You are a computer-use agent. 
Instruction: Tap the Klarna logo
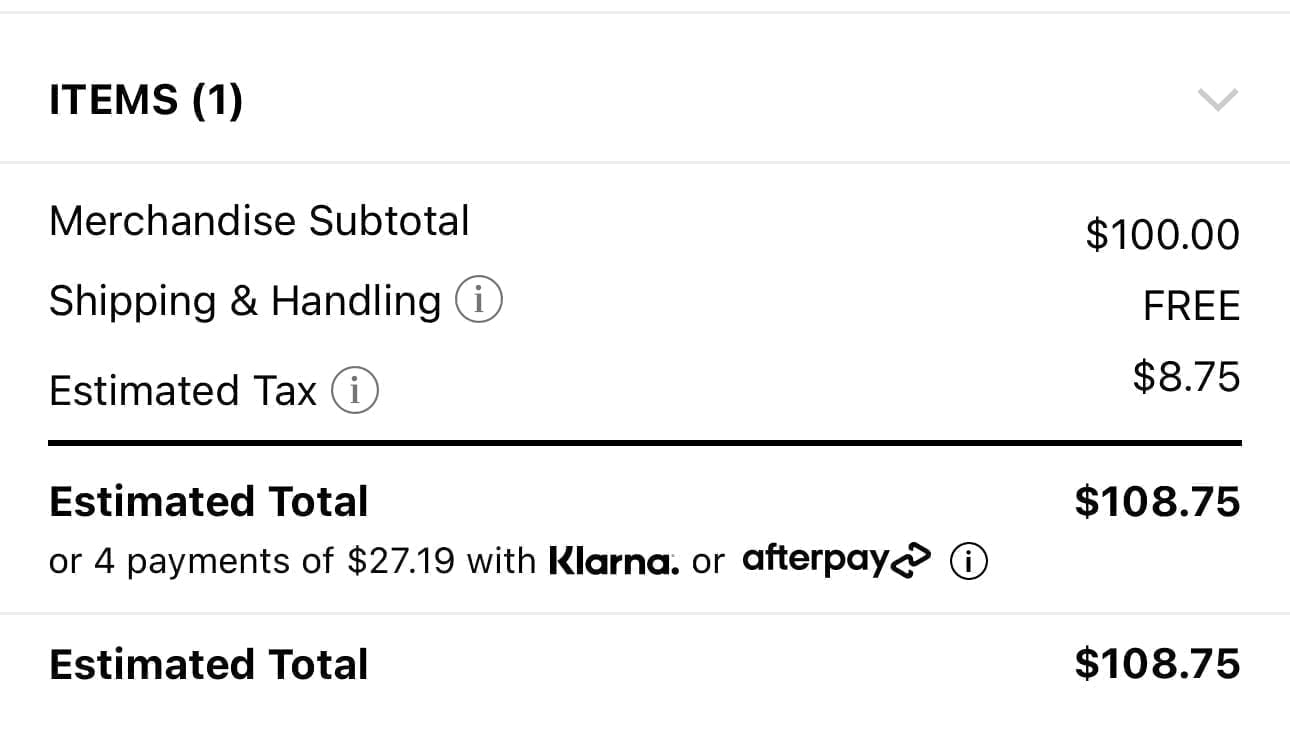[614, 561]
